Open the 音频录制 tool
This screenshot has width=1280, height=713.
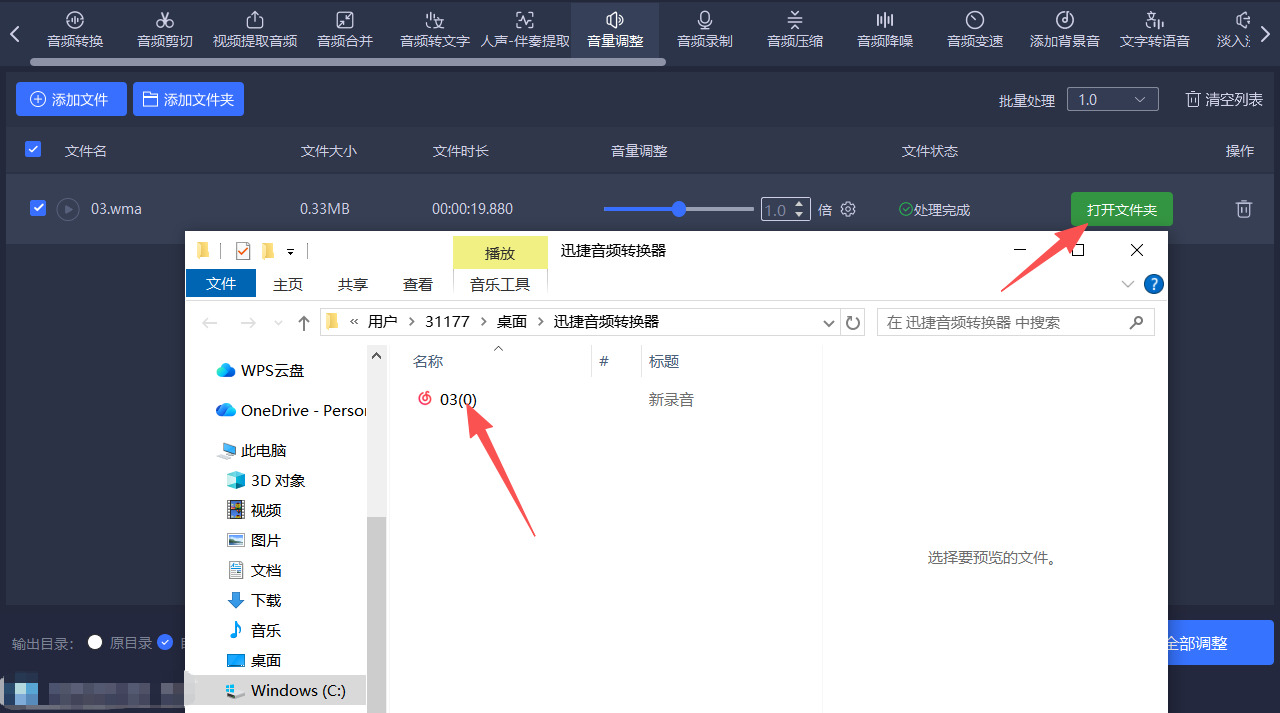click(704, 28)
